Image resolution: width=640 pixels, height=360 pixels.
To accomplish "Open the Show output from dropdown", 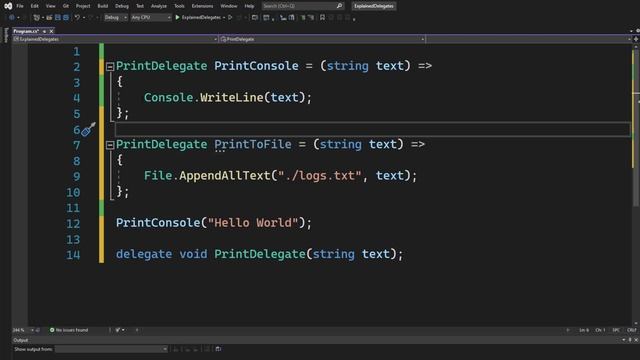I will 111,349.
